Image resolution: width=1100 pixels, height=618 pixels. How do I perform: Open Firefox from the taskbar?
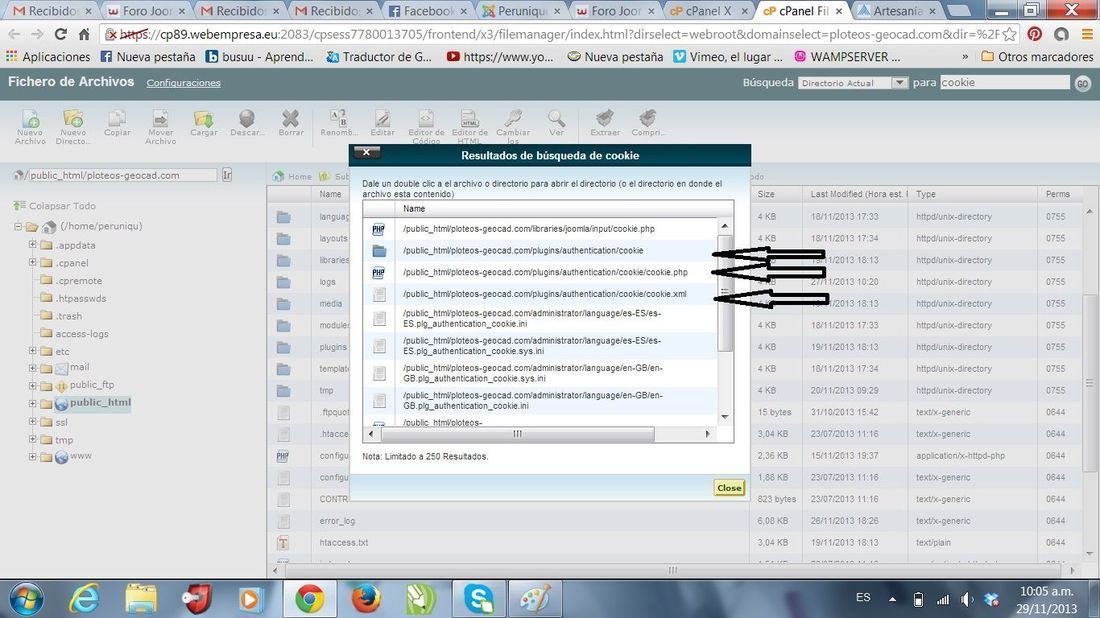coord(365,599)
